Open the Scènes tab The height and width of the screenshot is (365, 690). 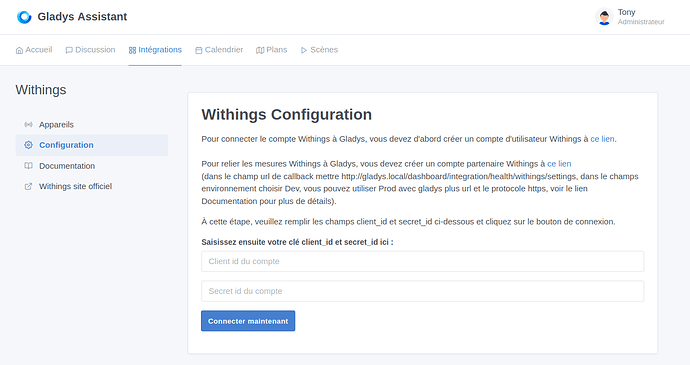(x=319, y=50)
